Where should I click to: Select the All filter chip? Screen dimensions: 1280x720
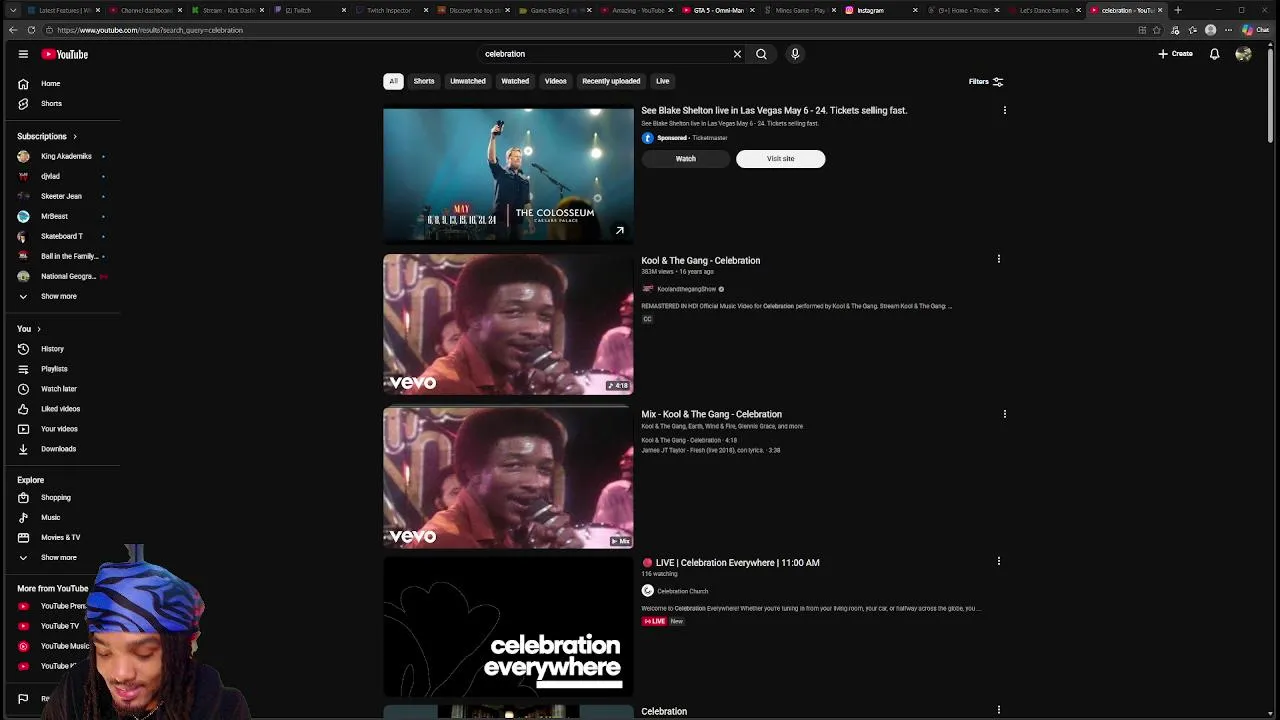coord(393,81)
